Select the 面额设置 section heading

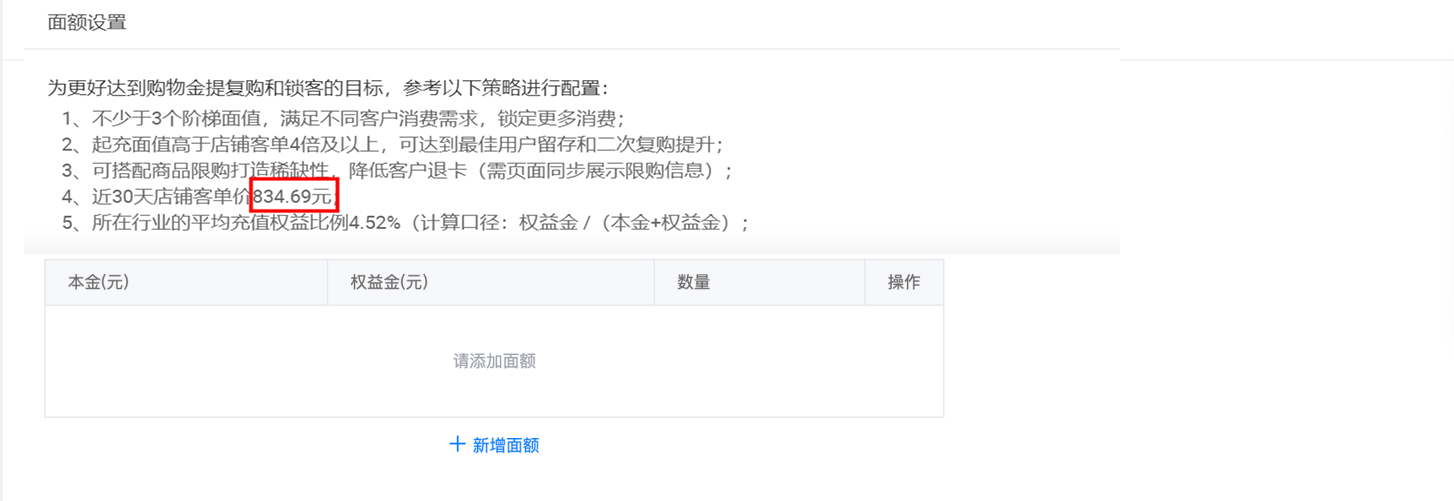point(88,22)
